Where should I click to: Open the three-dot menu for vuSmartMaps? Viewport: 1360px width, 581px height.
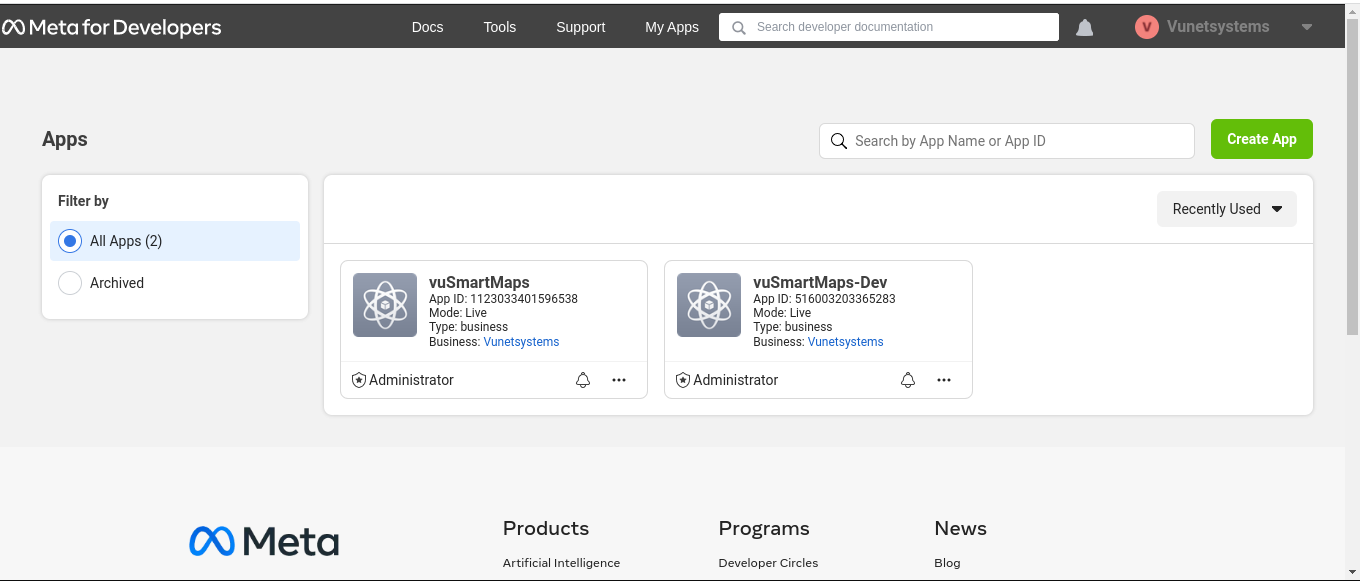coord(619,380)
